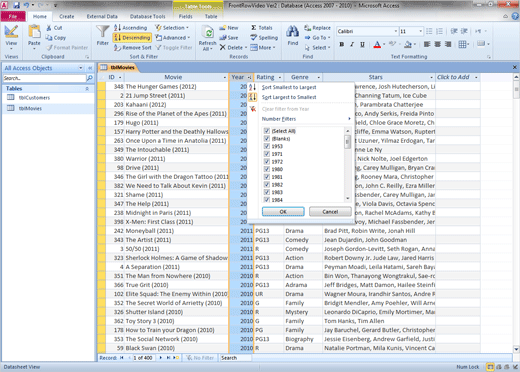The width and height of the screenshot is (520, 372).
Task: Apply underline text formatting
Action: tap(362, 44)
